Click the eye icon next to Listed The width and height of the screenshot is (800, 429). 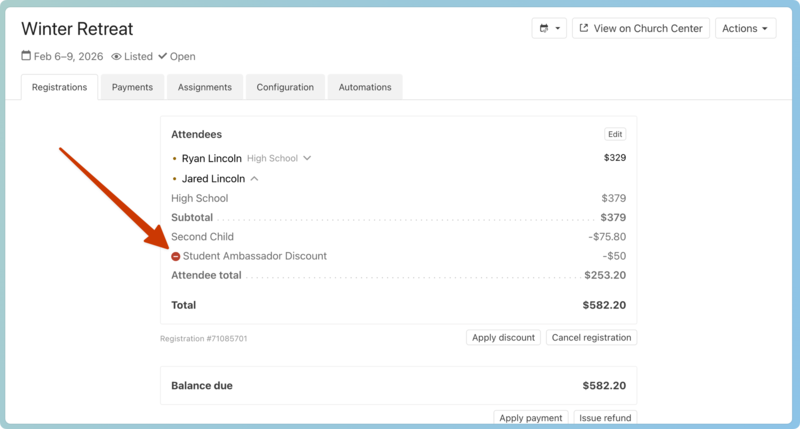coord(116,57)
